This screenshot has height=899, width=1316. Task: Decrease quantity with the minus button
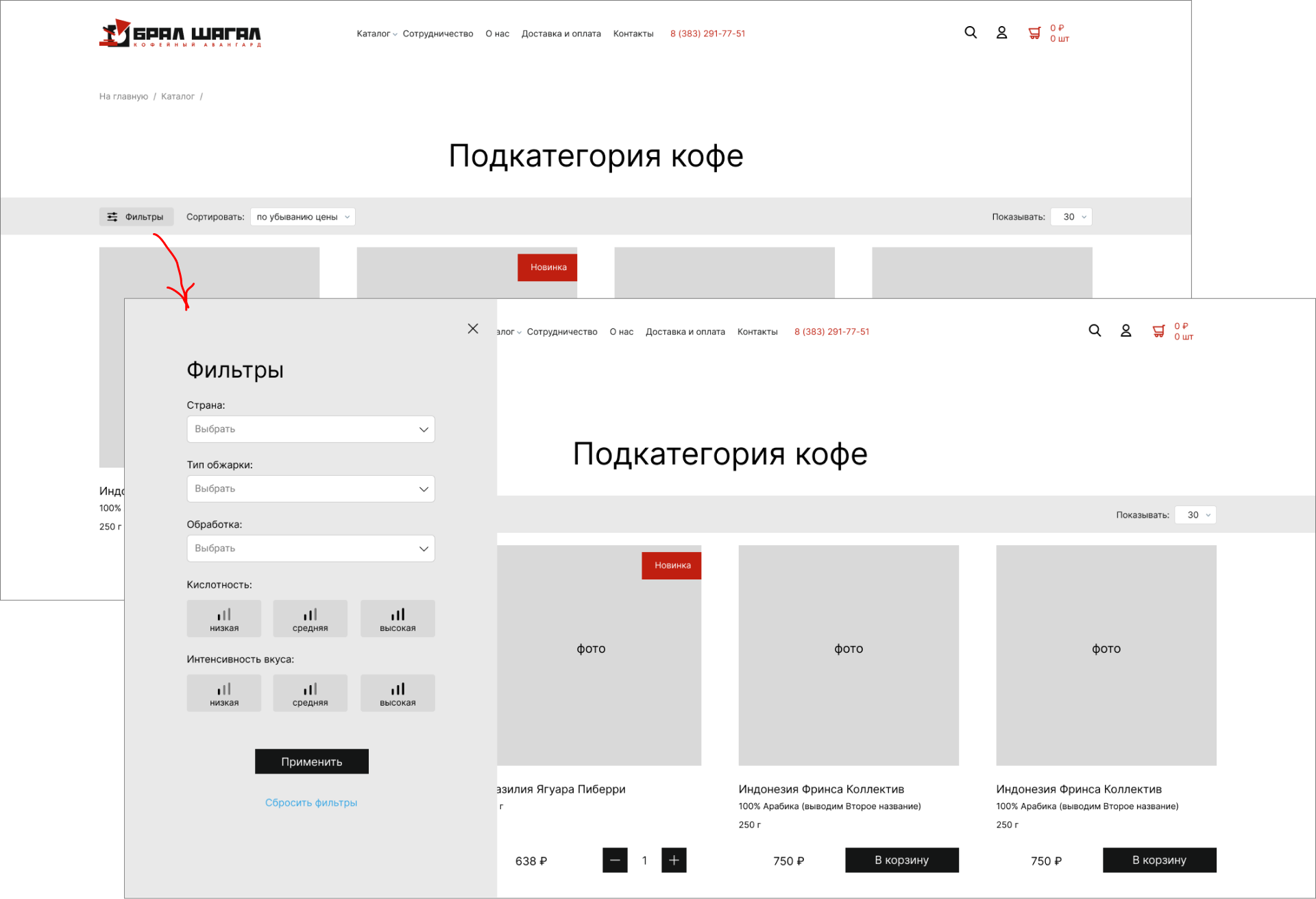point(615,860)
